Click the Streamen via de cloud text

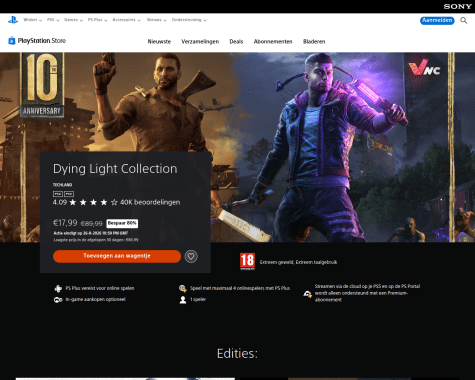367,293
